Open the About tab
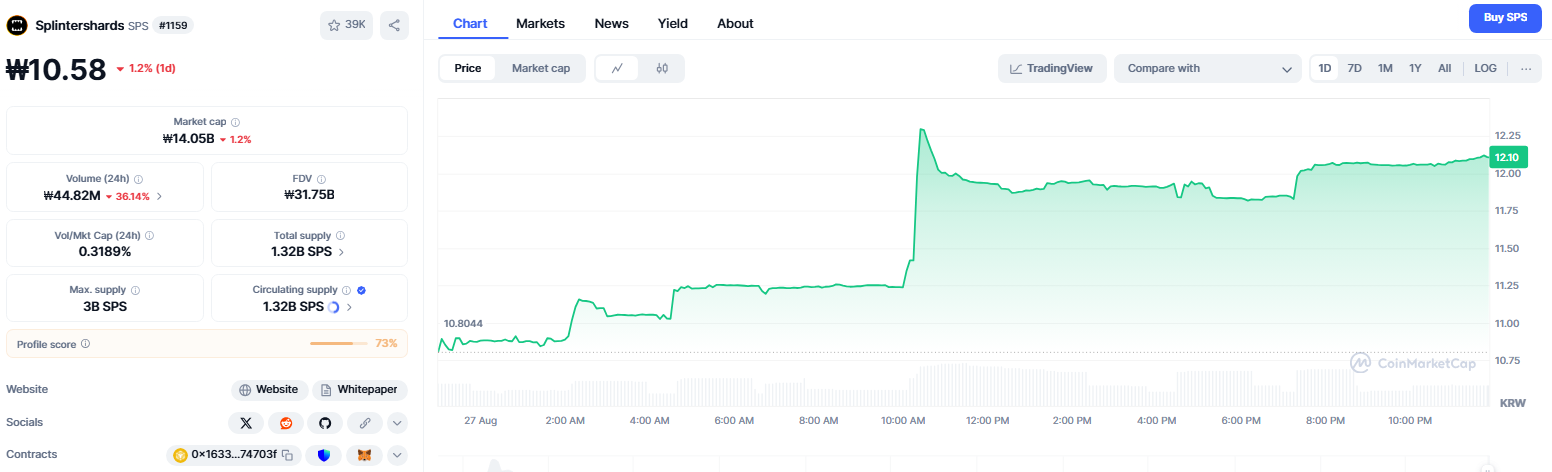 click(x=735, y=23)
